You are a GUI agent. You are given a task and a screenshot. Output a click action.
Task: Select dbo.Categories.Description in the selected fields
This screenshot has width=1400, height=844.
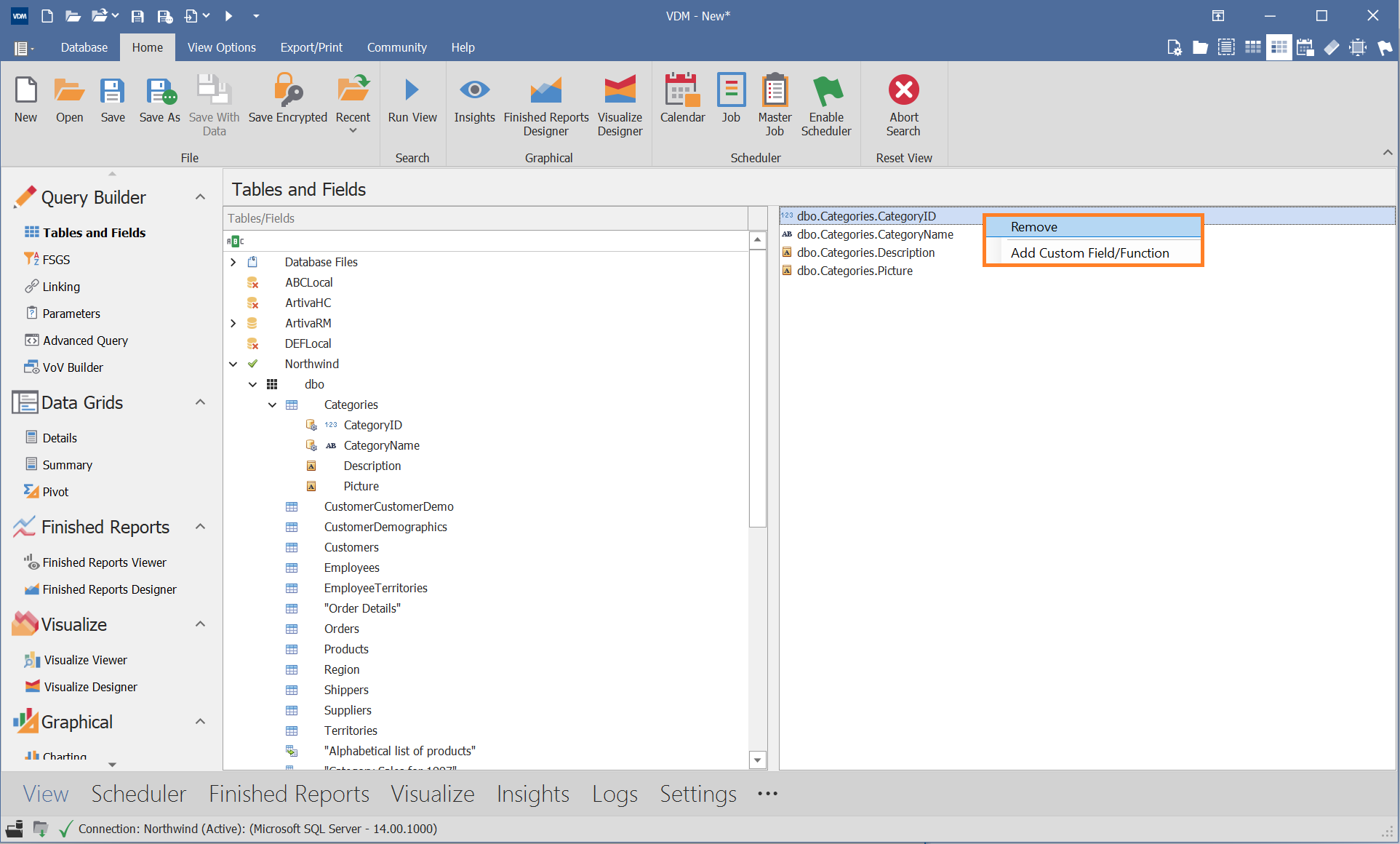[865, 252]
